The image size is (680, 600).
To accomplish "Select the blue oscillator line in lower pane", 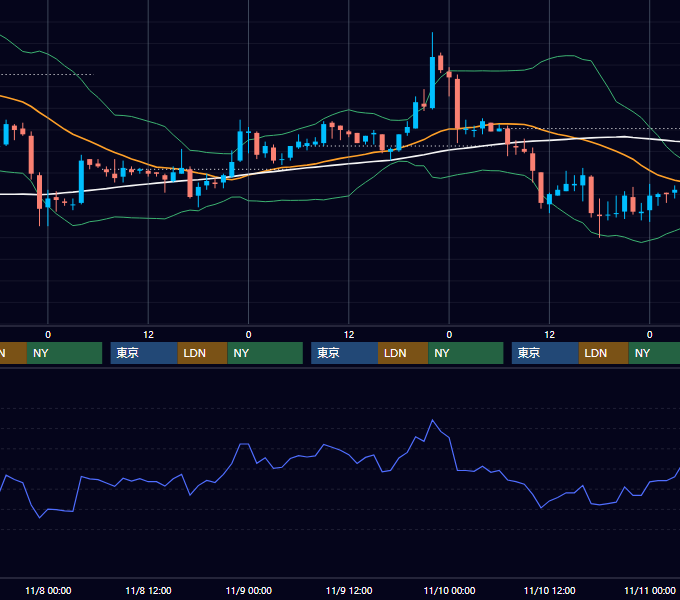I will (x=347, y=455).
